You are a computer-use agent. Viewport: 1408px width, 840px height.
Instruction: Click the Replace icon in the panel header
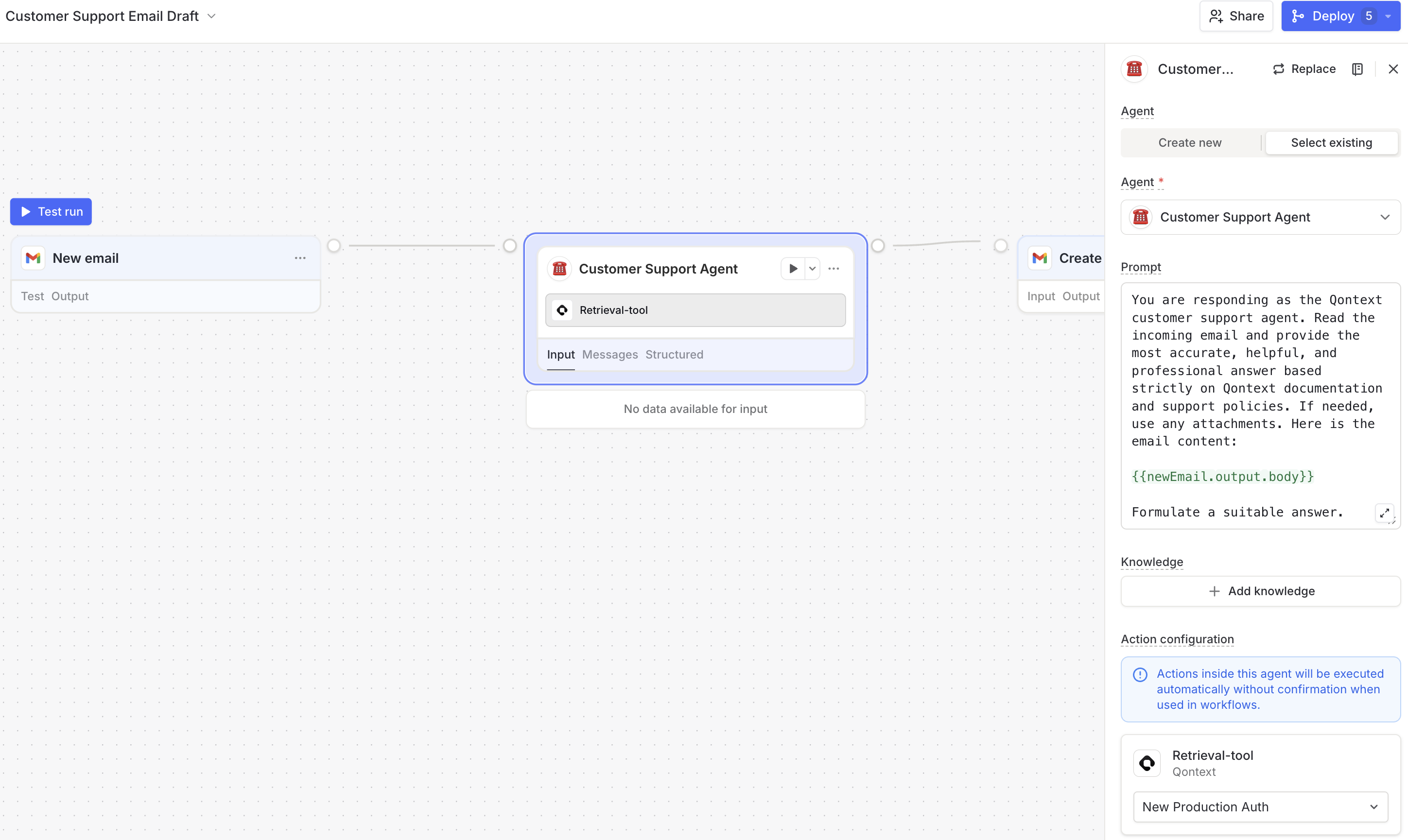1278,69
